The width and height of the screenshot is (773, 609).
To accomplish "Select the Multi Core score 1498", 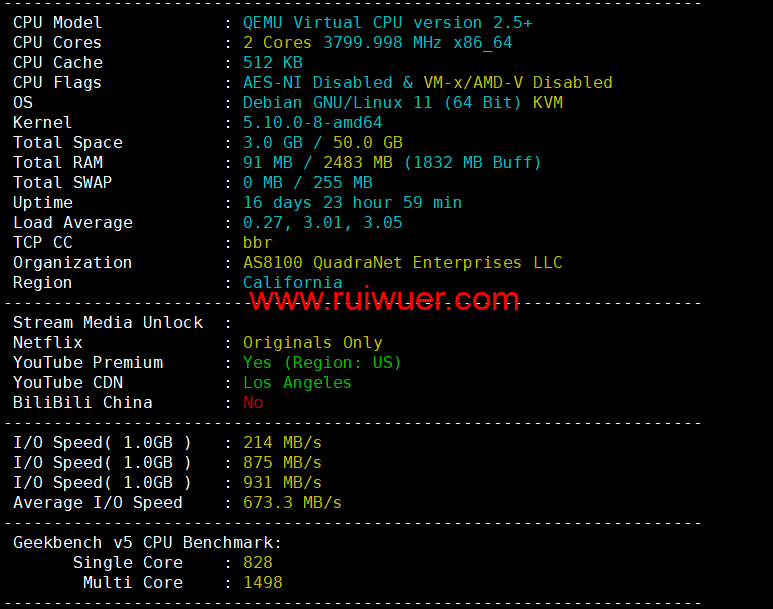I will 263,582.
